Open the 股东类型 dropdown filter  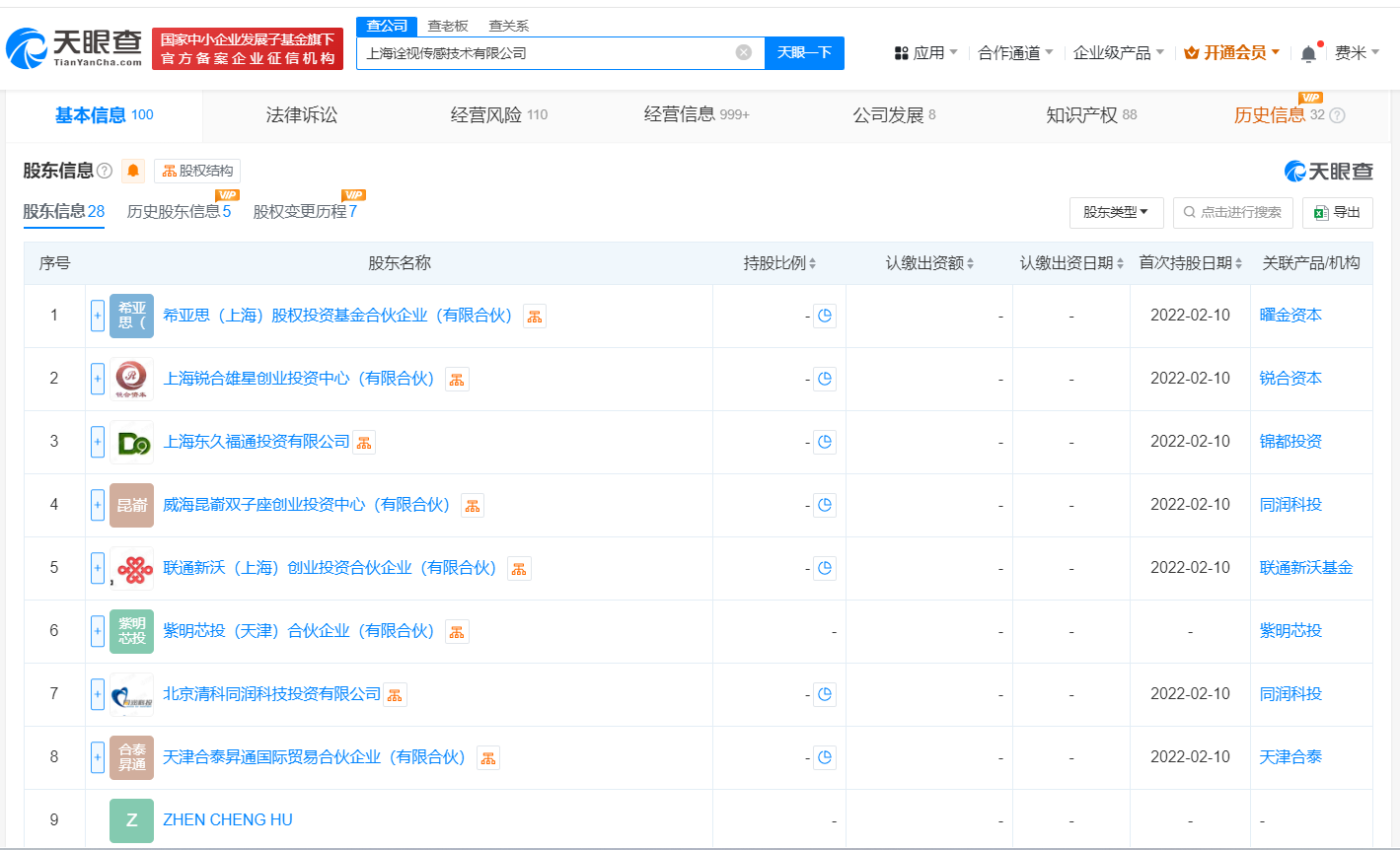pyautogui.click(x=1116, y=212)
